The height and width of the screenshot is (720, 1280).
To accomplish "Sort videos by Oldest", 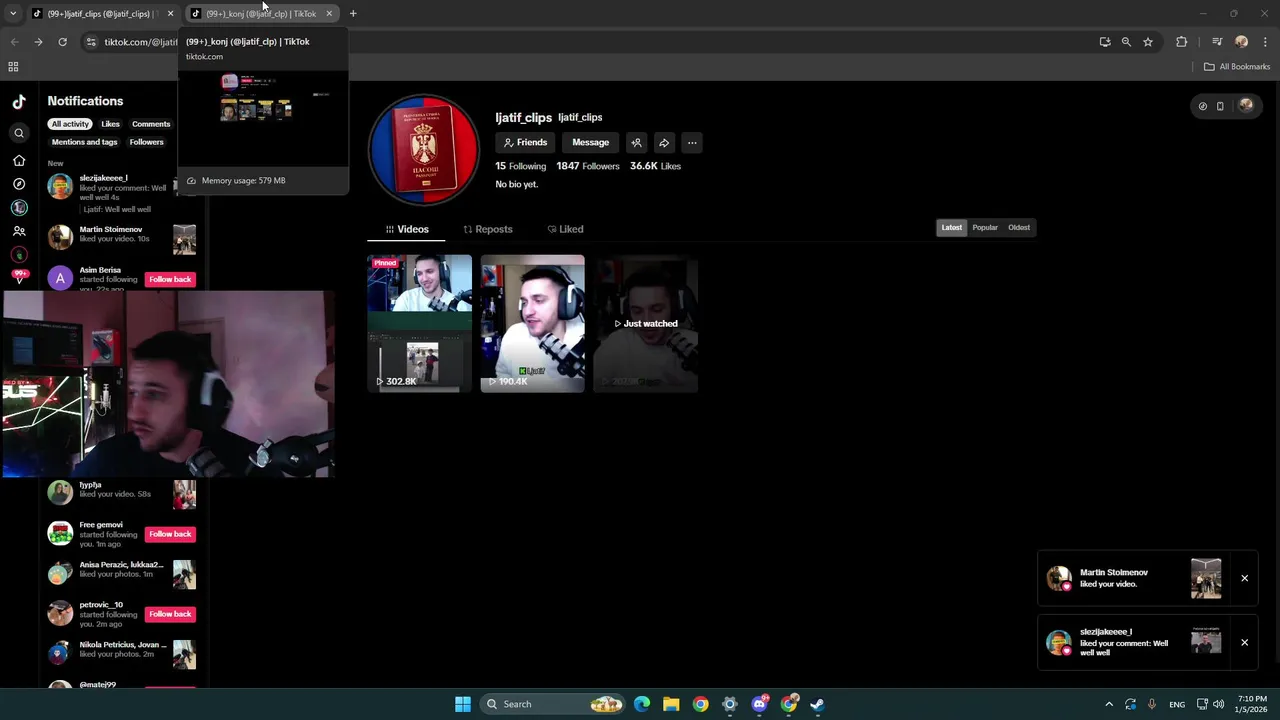I will tap(1019, 228).
